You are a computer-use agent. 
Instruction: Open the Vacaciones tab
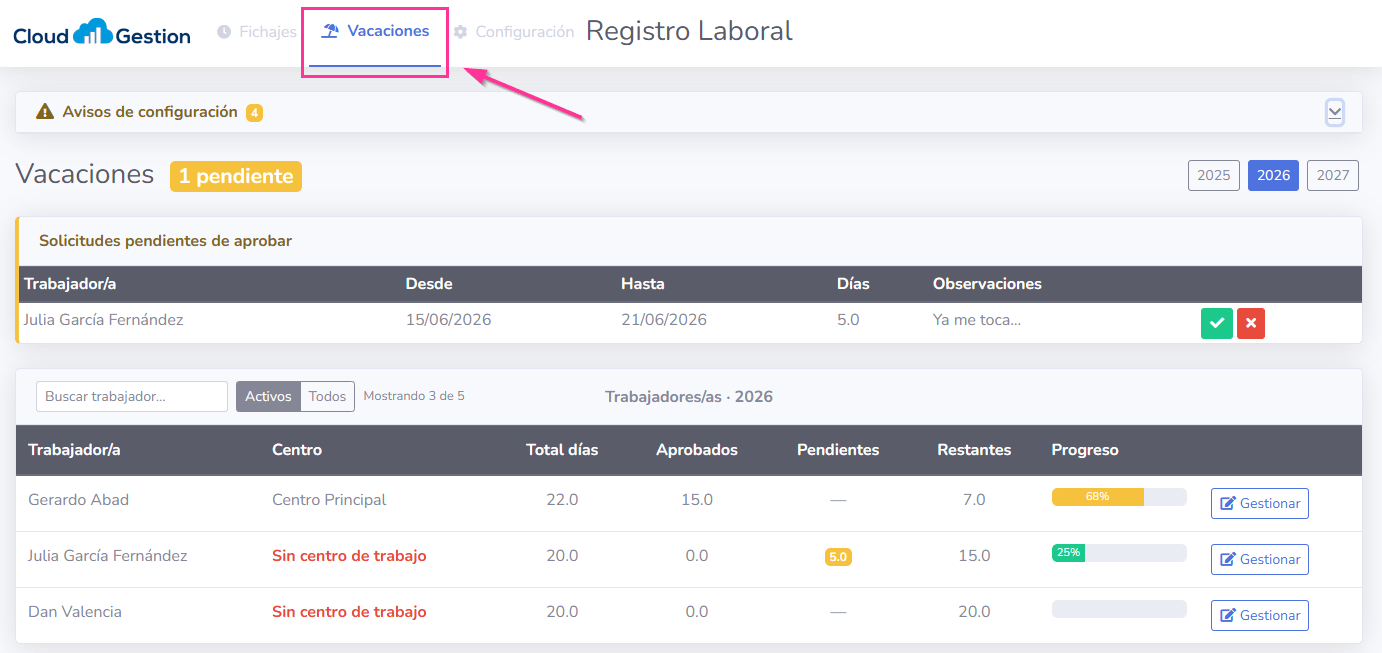point(375,31)
